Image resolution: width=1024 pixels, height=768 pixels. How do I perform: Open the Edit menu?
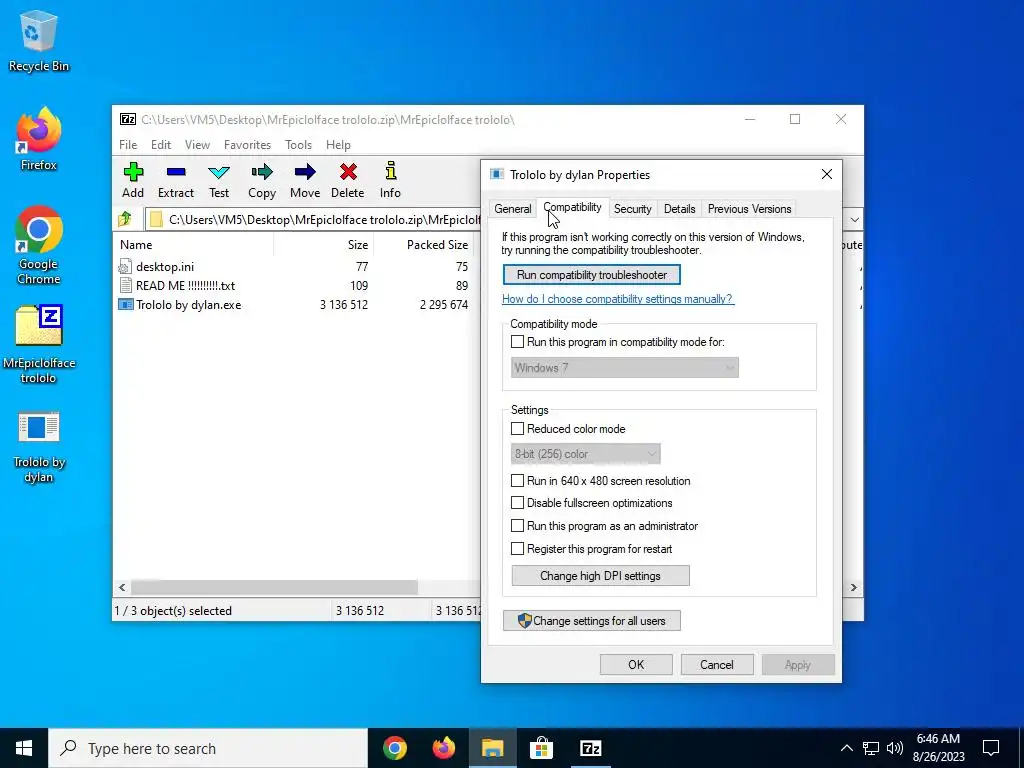[161, 145]
